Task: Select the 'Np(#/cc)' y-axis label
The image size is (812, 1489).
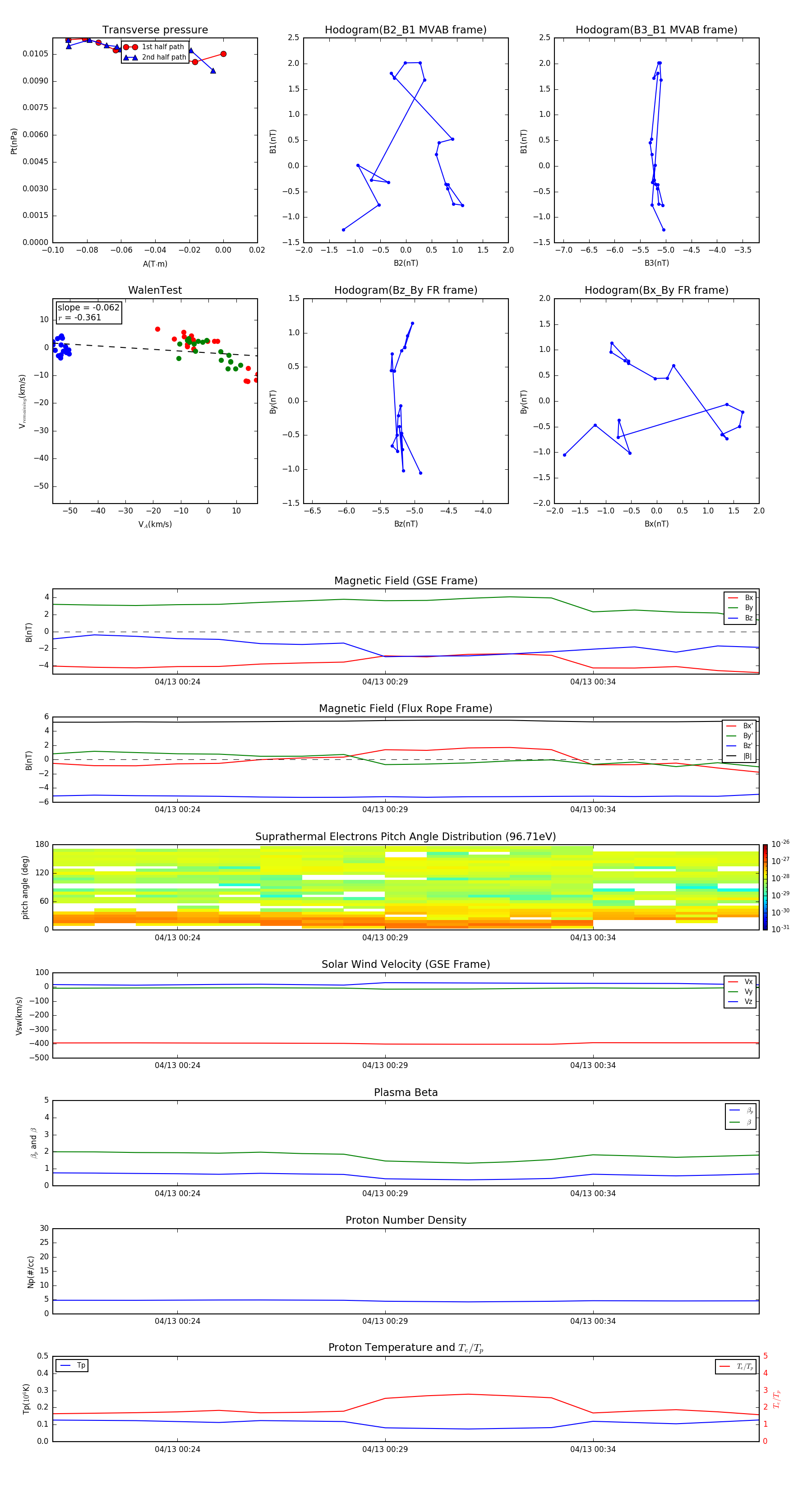Action: point(31,1272)
